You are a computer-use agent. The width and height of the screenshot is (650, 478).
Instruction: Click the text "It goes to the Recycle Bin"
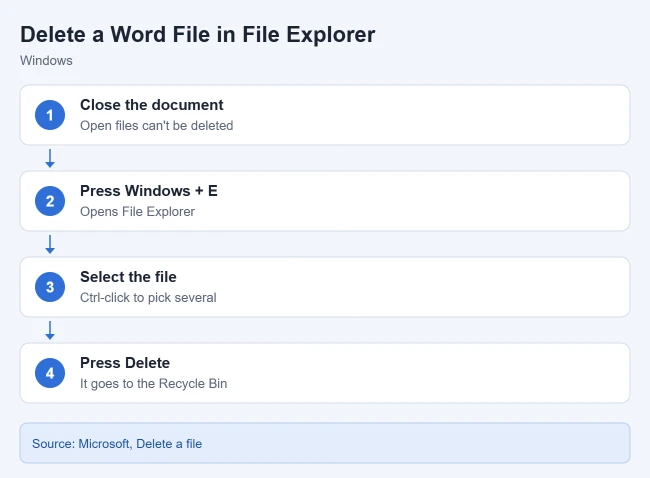[x=154, y=383]
